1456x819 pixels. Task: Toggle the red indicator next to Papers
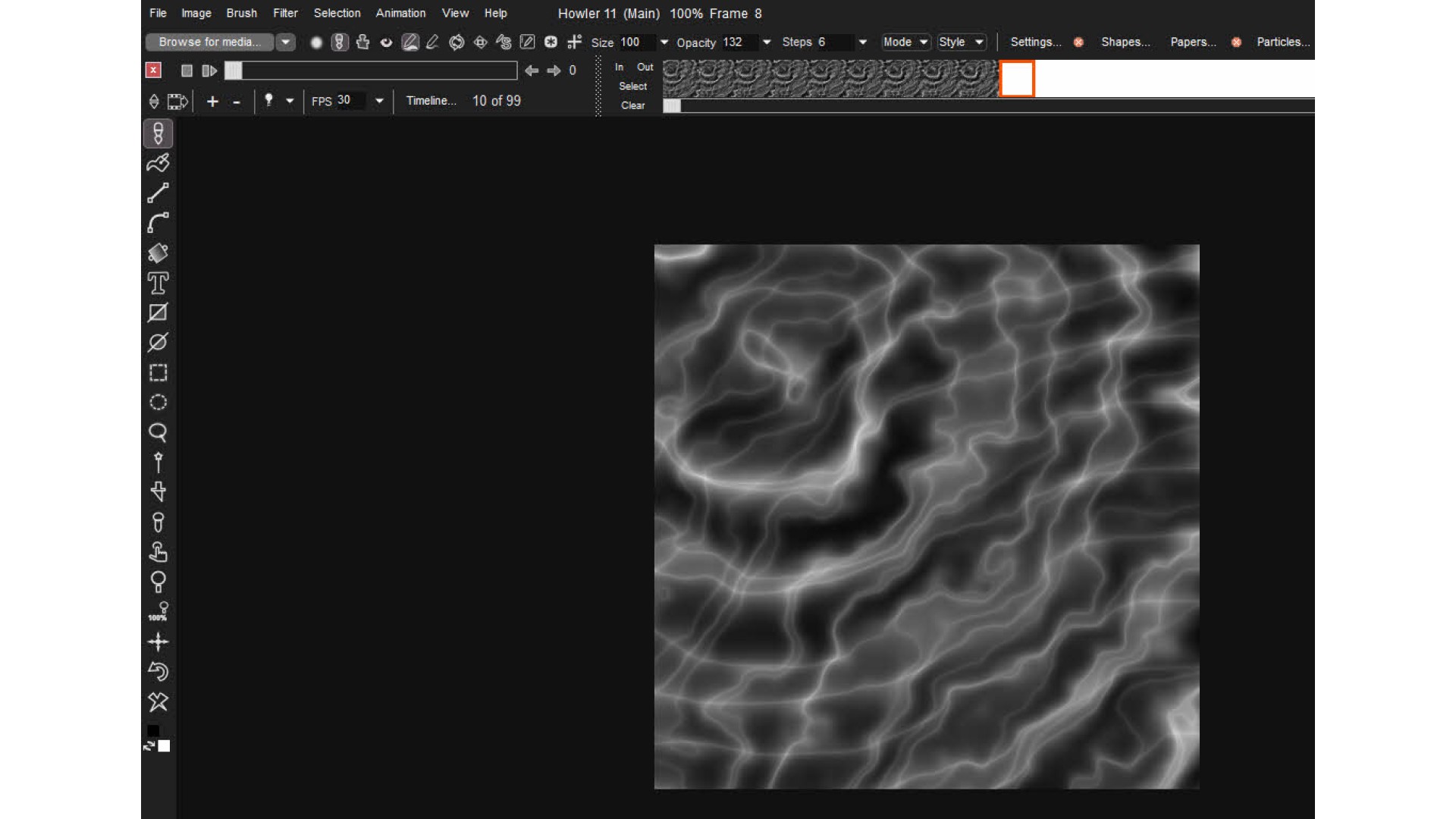pyautogui.click(x=1236, y=42)
